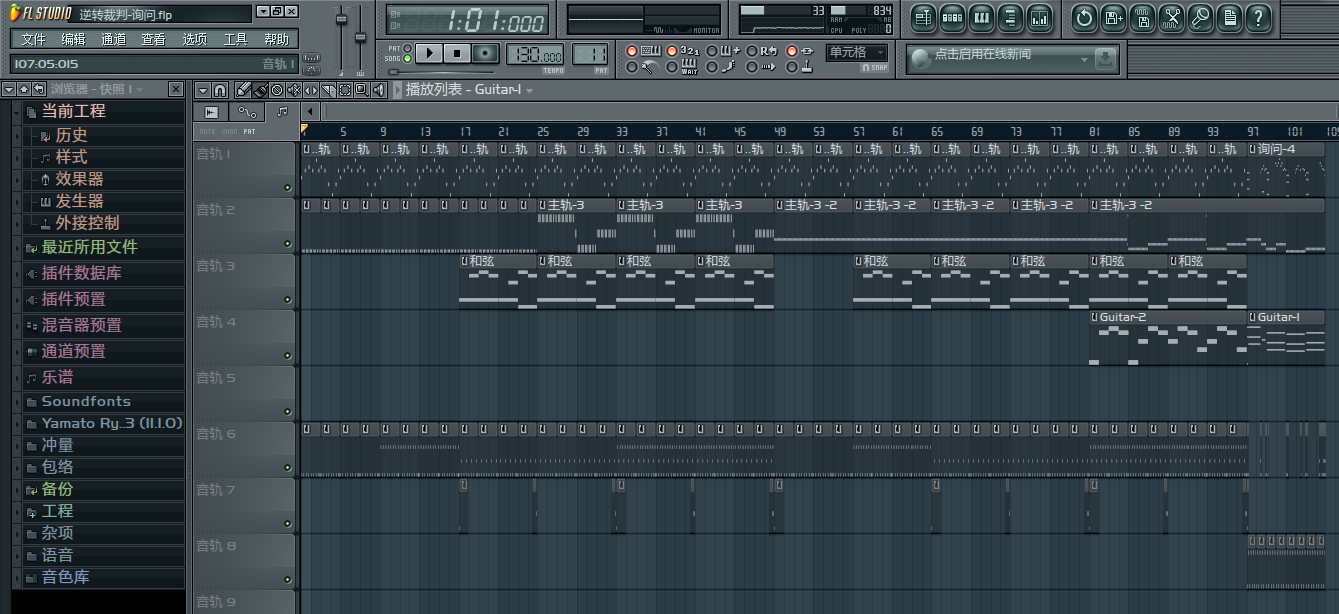
Task: Switch playback to PAT pattern mode
Action: click(x=407, y=48)
